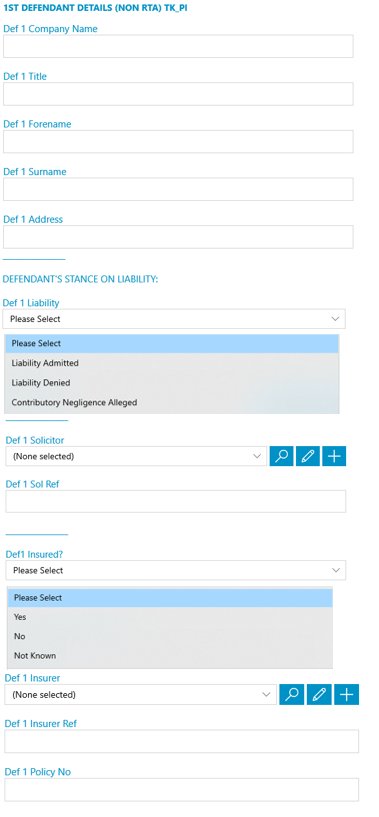The height and width of the screenshot is (817, 379).
Task: Focus the Def 1 Policy No field
Action: 182,789
